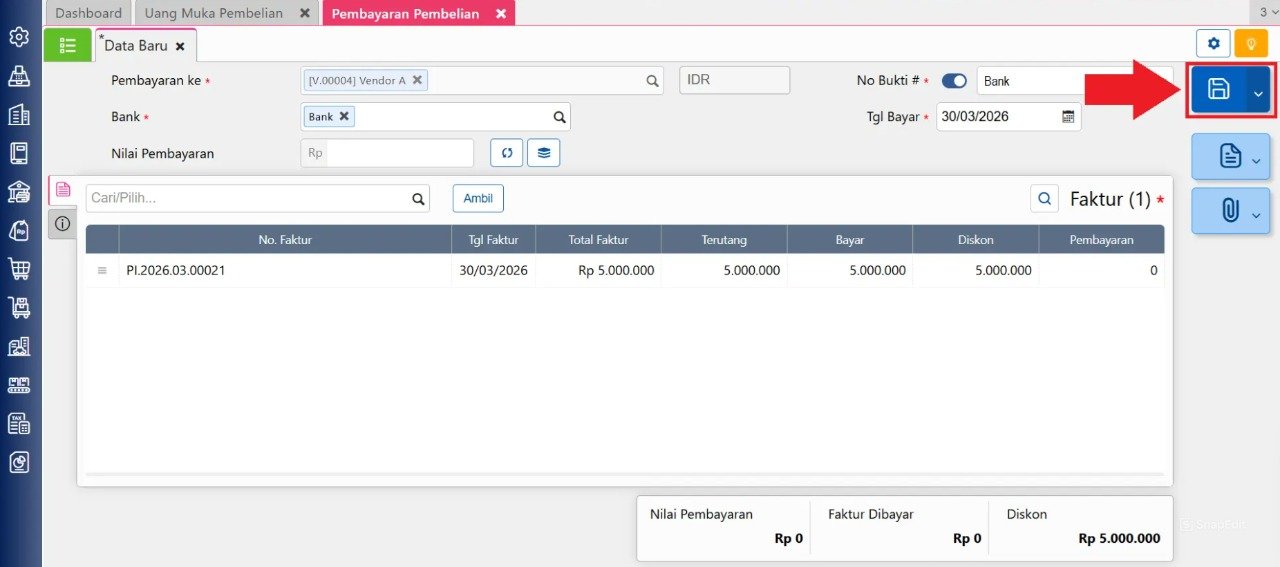Click the 30/03/2026 Tgl Faktur cell
This screenshot has height=567, width=1280.
tap(493, 271)
